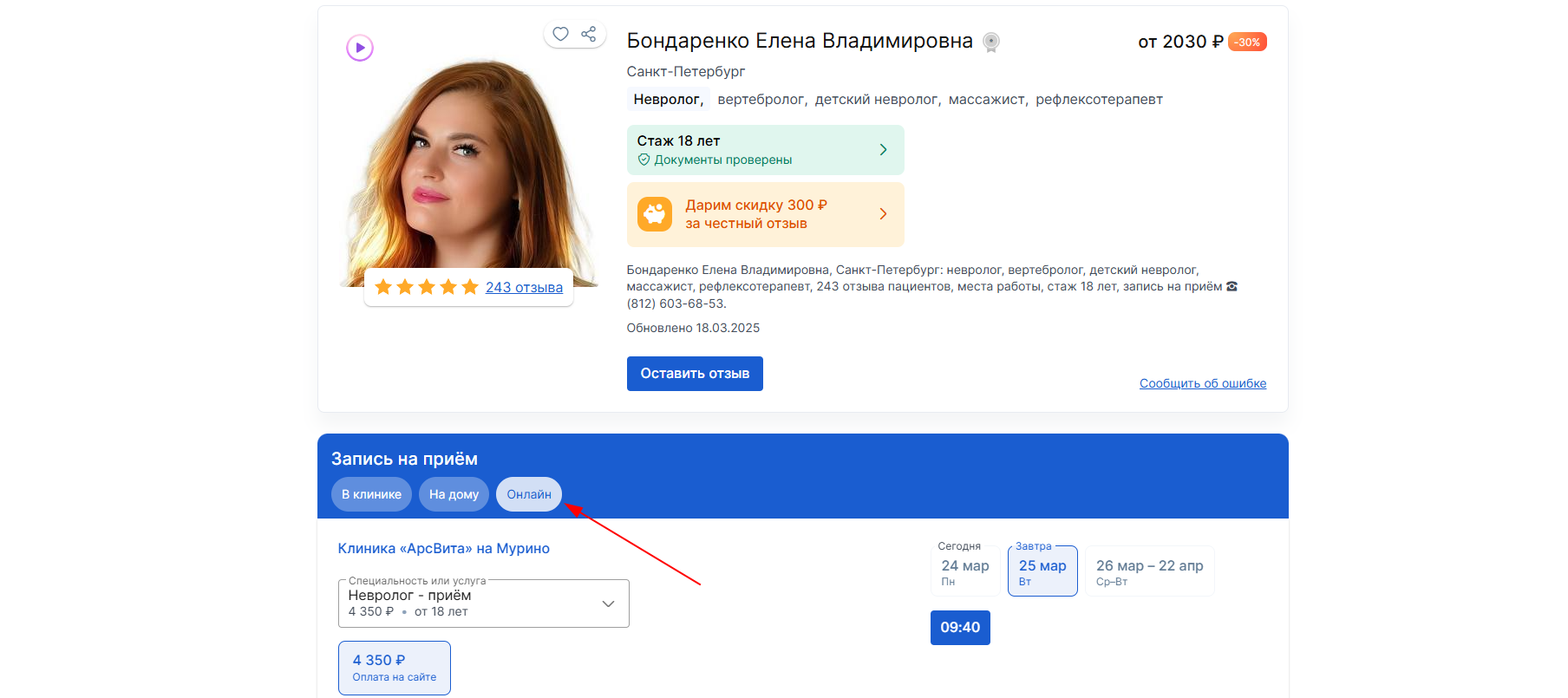Click 'Обновлено 18.03.2025' text
This screenshot has height=698, width=1568.
pos(693,328)
